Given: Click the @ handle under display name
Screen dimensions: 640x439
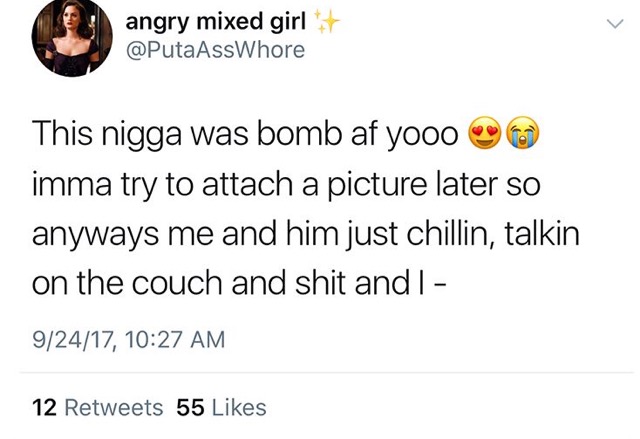Looking at the screenshot, I should click(216, 50).
